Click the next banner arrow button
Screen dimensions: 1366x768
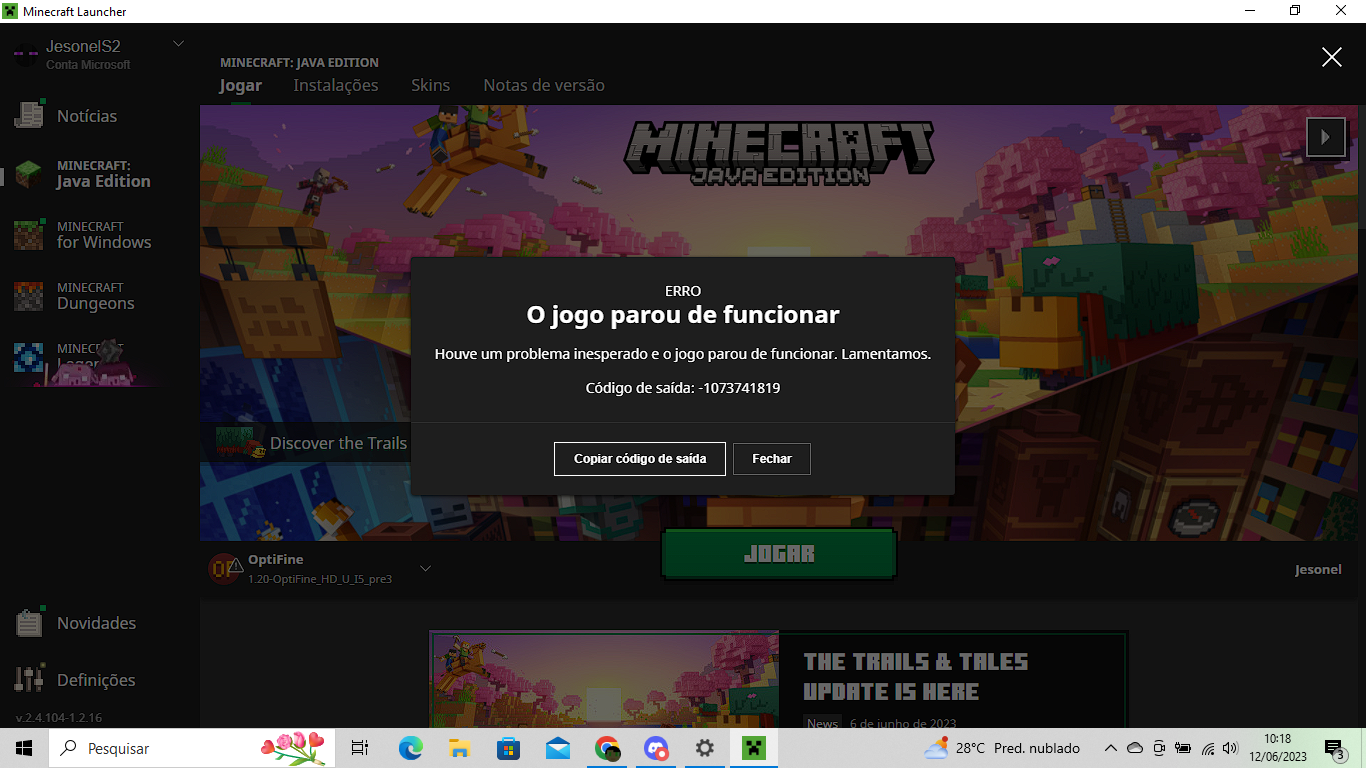1326,137
